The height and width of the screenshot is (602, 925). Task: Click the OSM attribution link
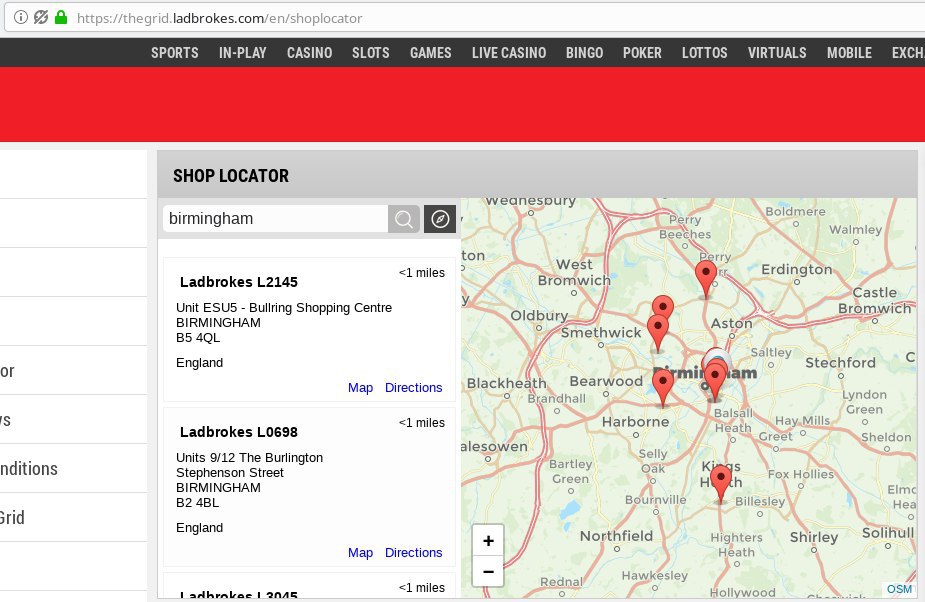899,589
